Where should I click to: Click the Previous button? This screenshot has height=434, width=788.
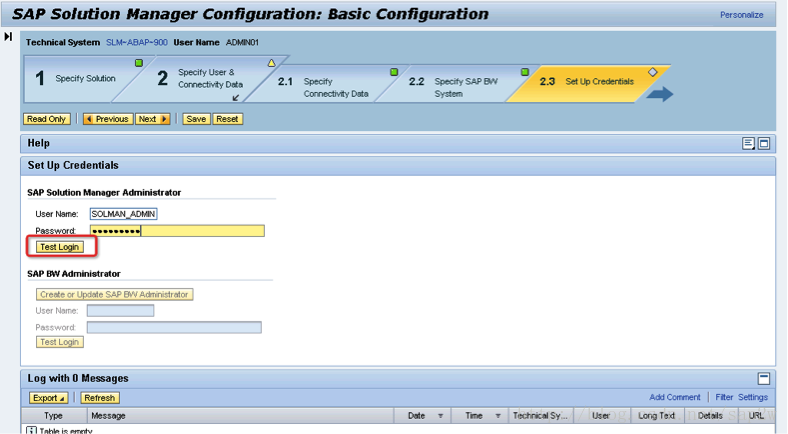coord(108,119)
